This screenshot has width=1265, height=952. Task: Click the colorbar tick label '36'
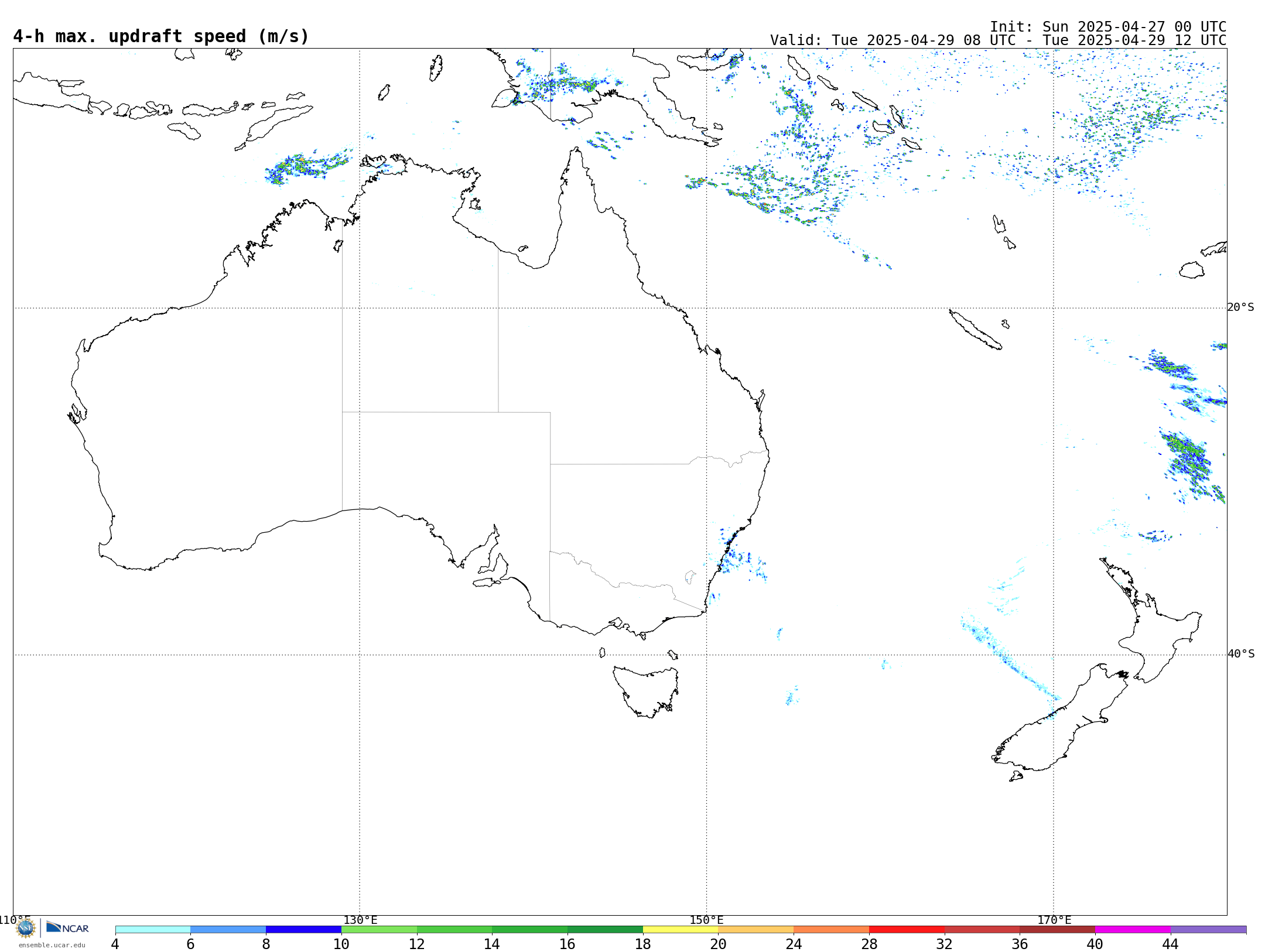1020,944
